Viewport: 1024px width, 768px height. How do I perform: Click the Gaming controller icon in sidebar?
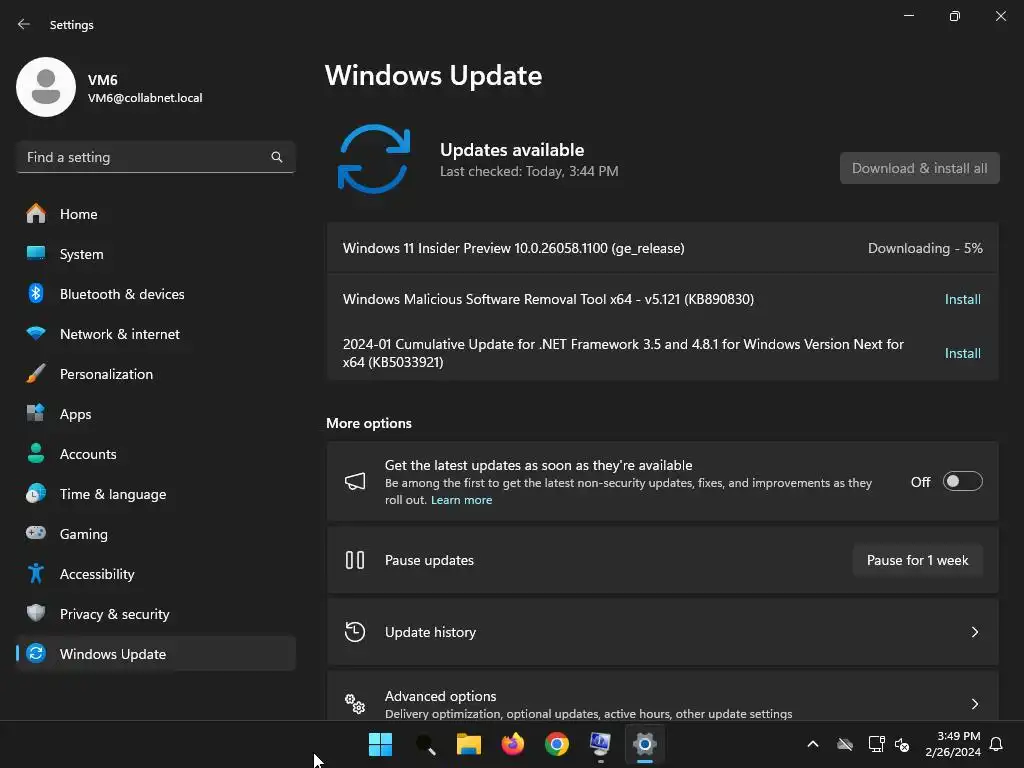pyautogui.click(x=36, y=533)
